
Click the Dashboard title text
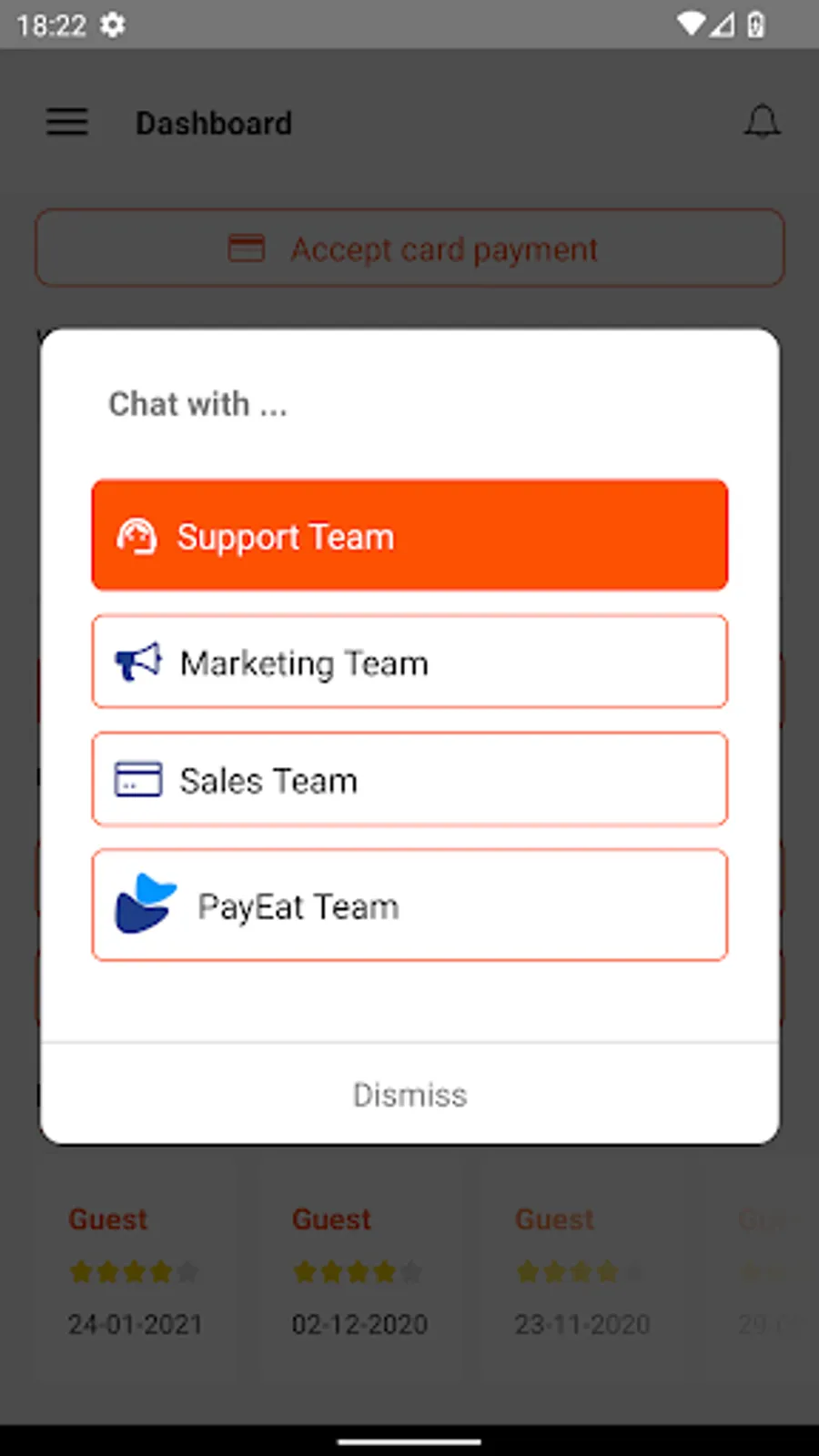[x=214, y=123]
